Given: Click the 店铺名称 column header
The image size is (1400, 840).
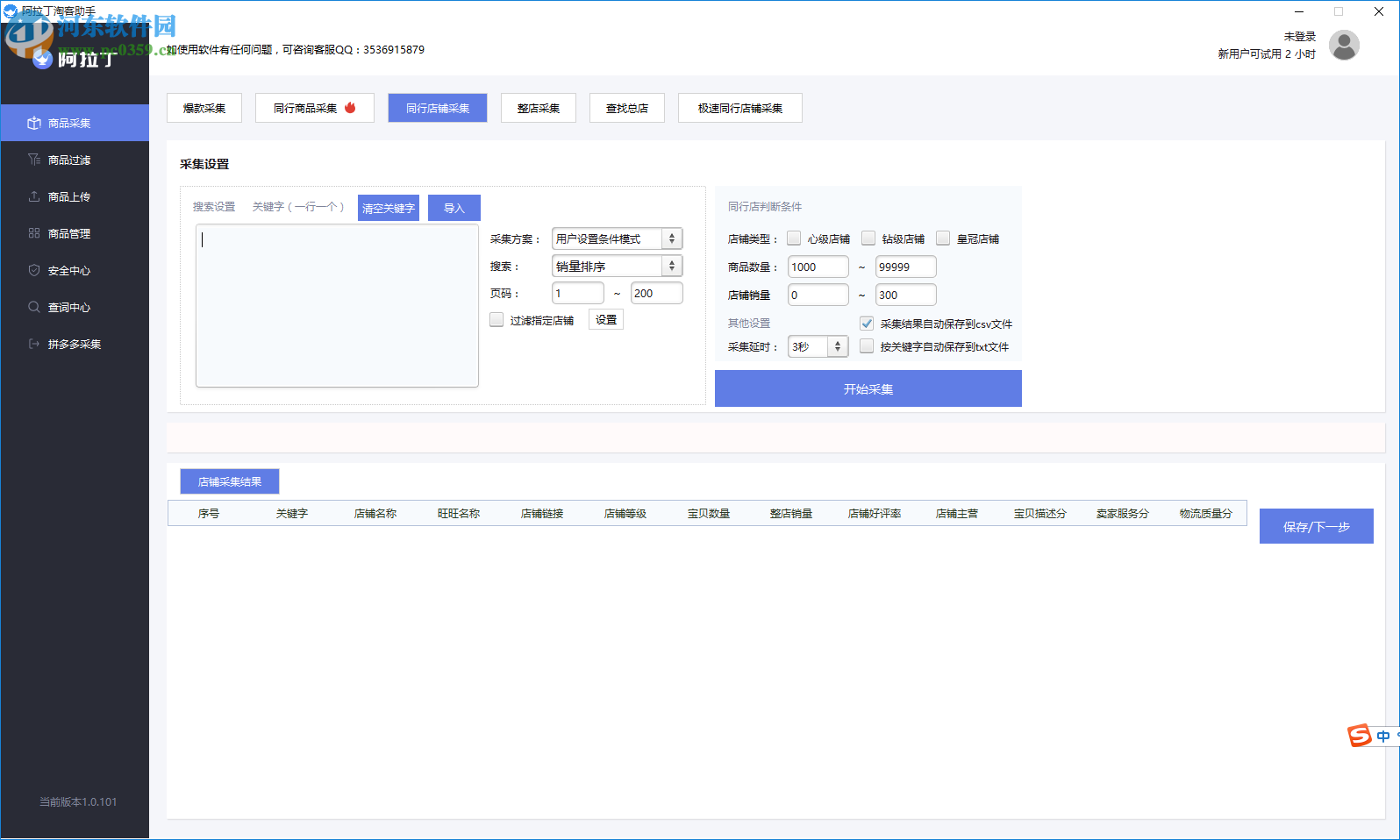Looking at the screenshot, I should coord(375,513).
